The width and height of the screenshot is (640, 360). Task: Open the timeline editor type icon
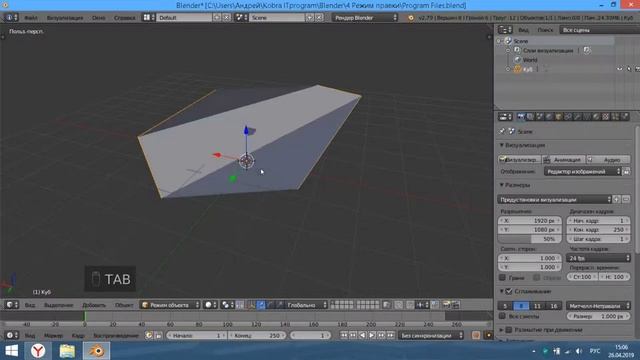pos(11,336)
